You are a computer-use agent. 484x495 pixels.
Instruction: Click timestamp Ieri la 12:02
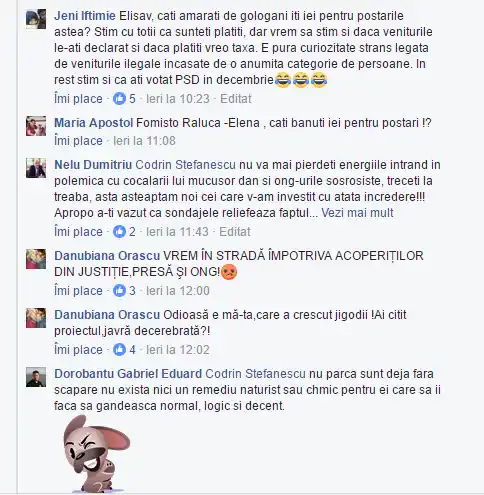pos(178,350)
